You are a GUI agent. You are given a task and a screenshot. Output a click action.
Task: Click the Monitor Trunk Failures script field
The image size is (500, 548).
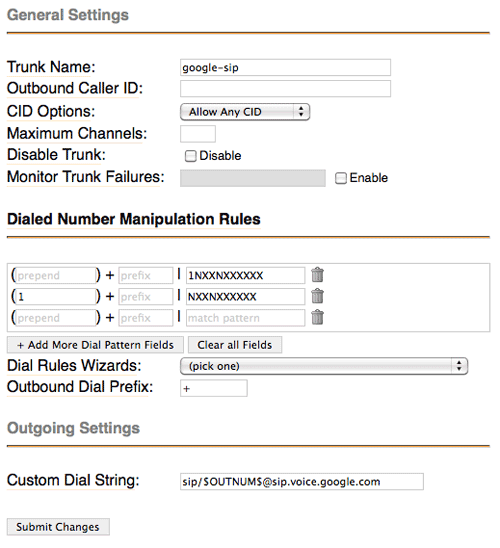click(253, 178)
